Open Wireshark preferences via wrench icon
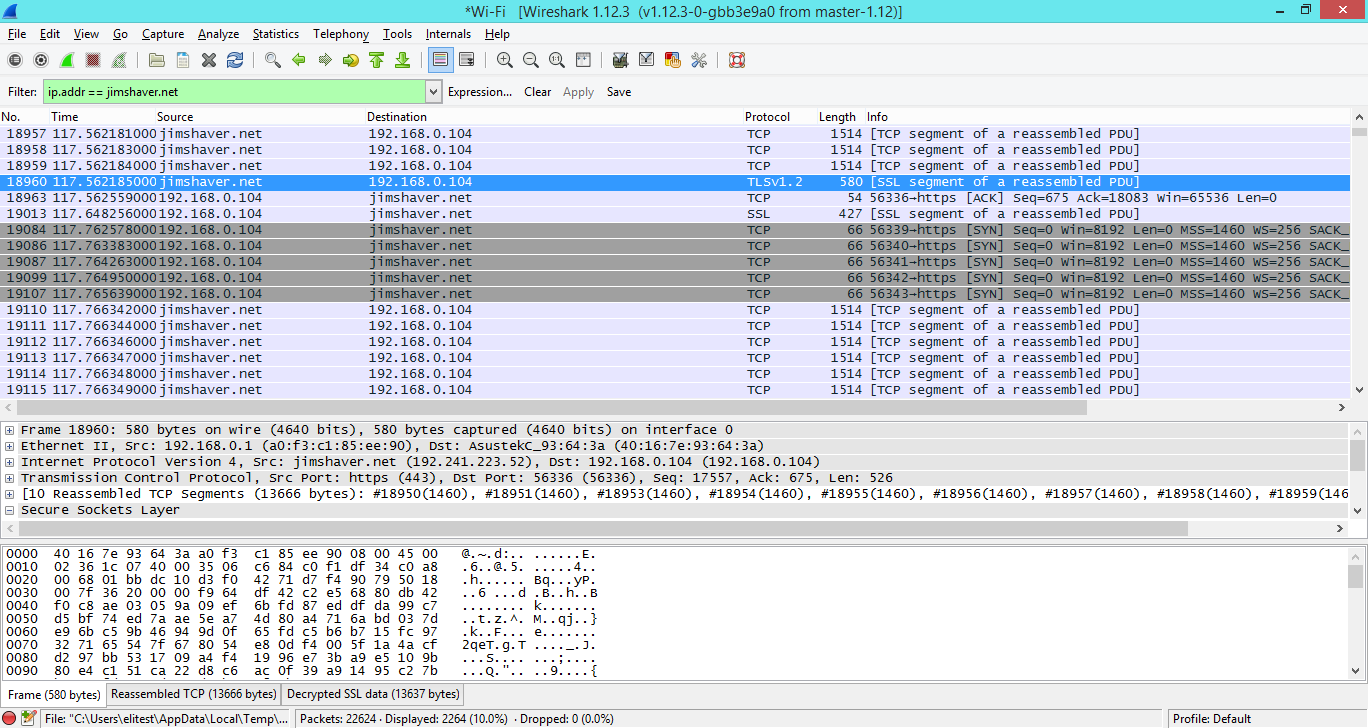 point(698,60)
